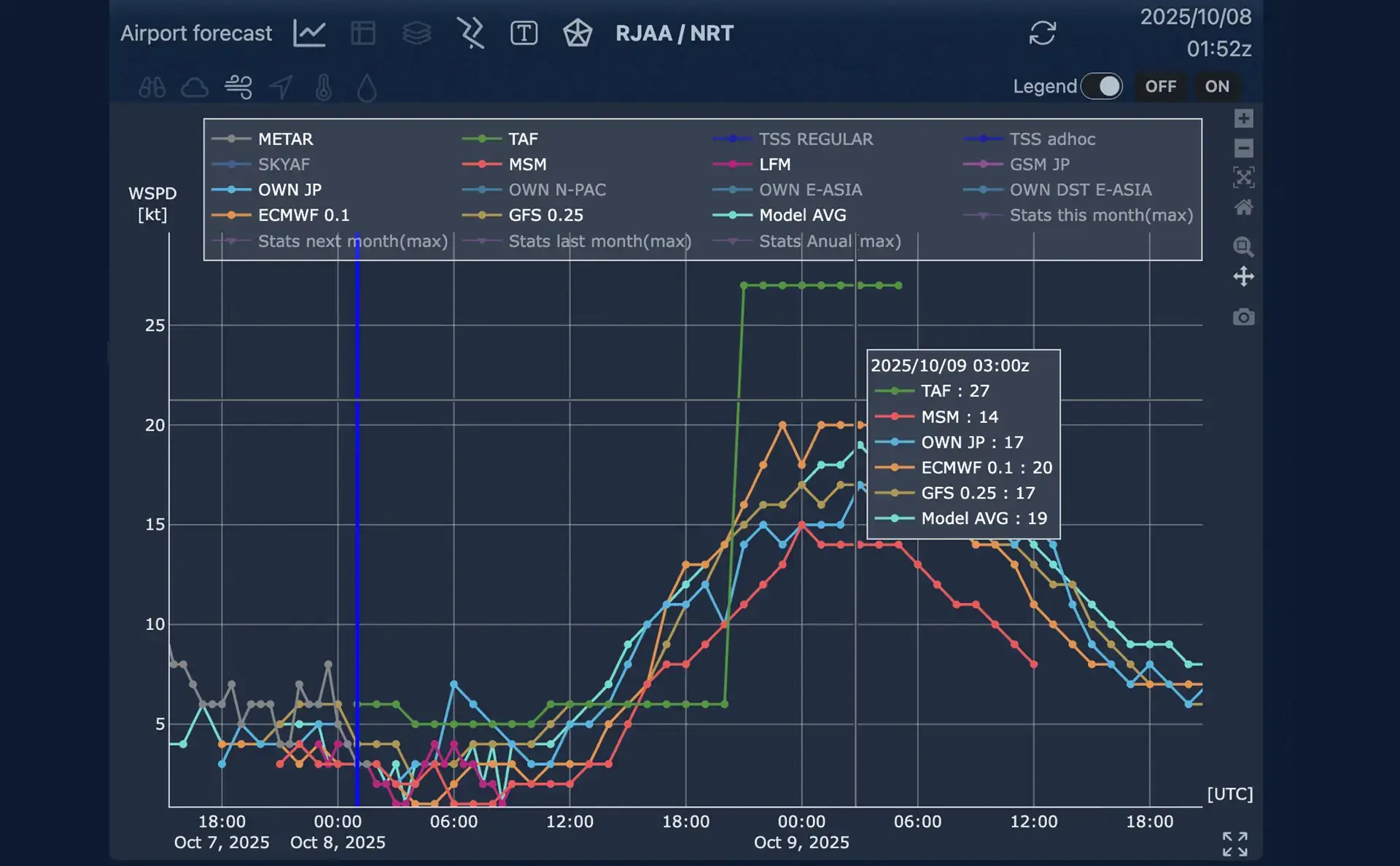This screenshot has width=1400, height=866.
Task: Toggle the ECMWF 0.1 legend entry
Action: pos(303,215)
